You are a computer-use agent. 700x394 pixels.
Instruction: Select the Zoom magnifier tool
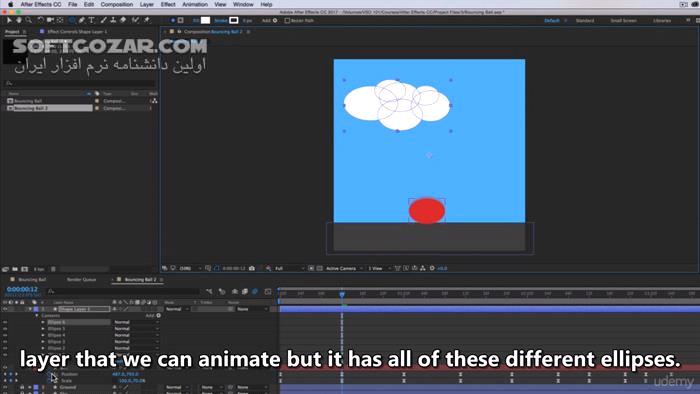29,20
